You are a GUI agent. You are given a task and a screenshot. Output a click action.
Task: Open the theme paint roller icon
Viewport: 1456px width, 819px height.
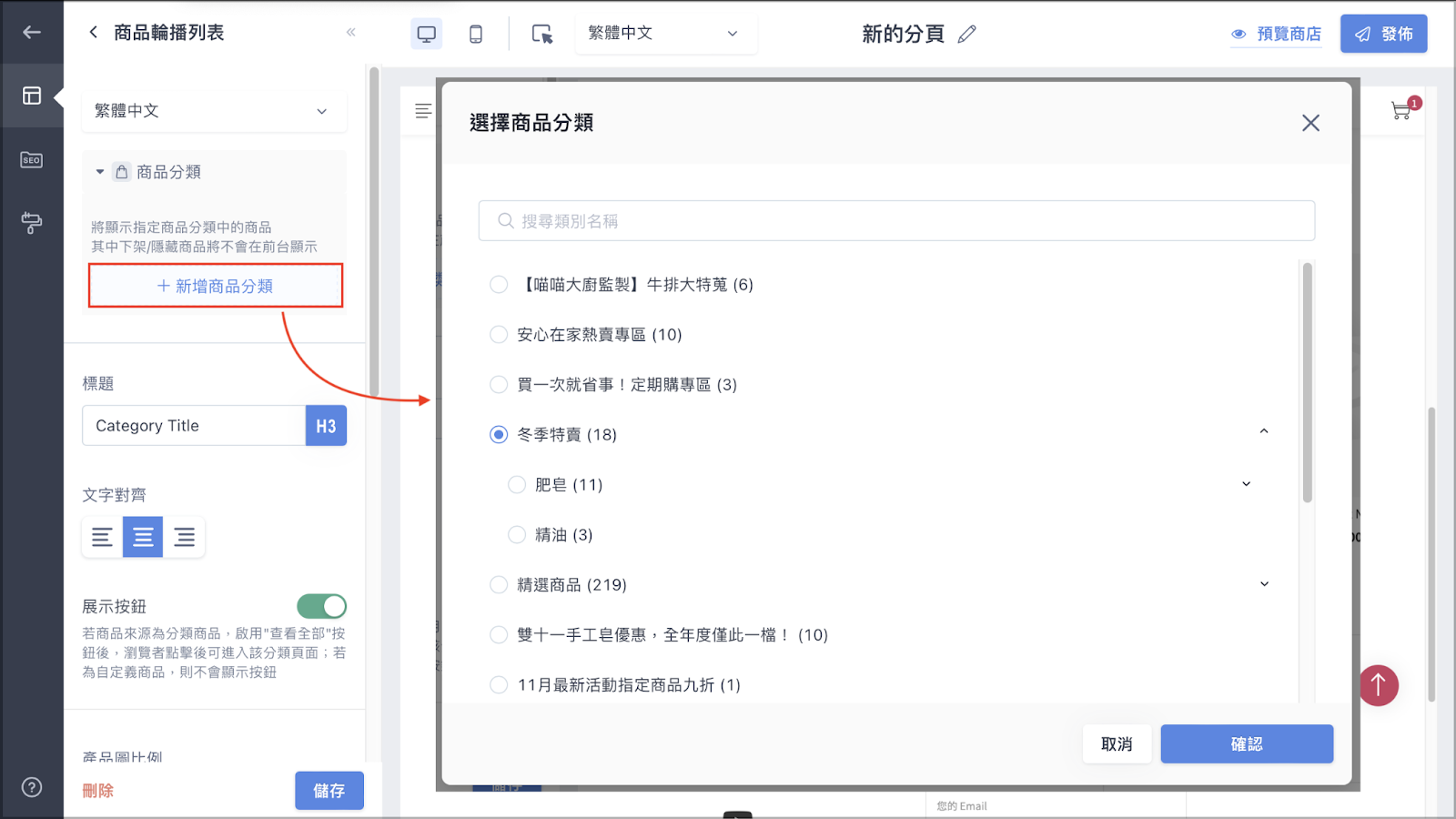(32, 222)
